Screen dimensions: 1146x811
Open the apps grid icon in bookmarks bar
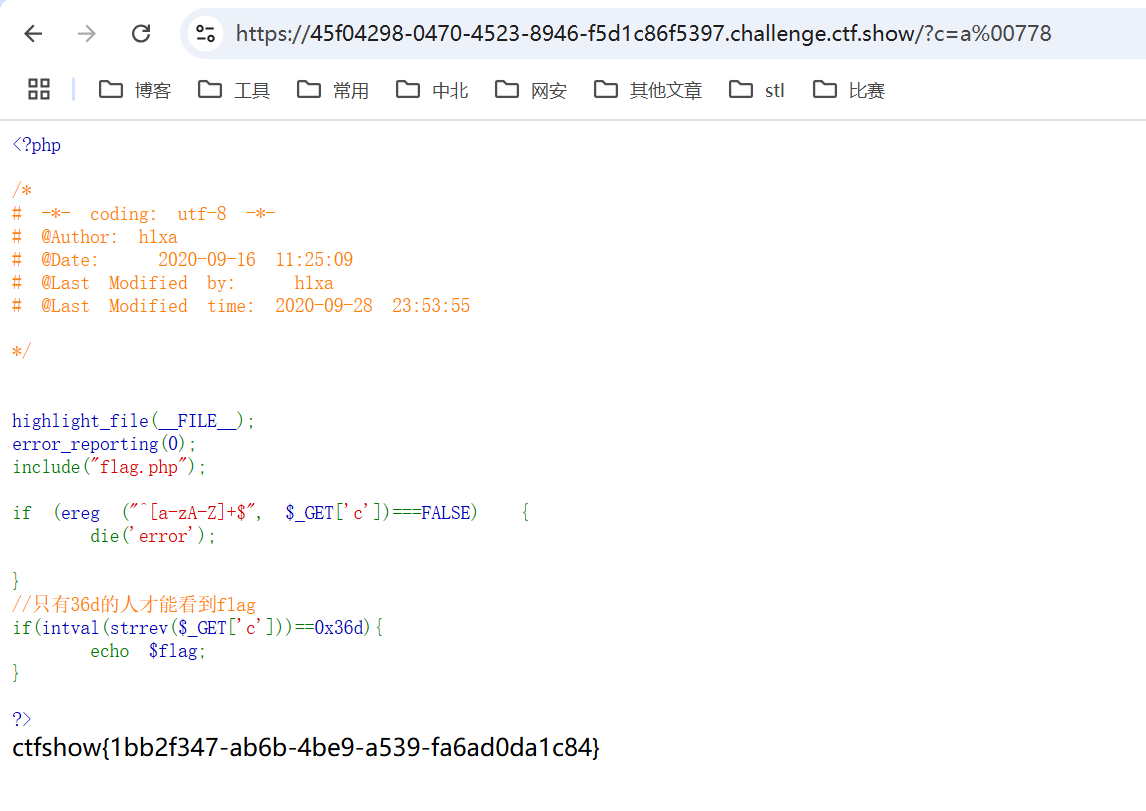(39, 89)
